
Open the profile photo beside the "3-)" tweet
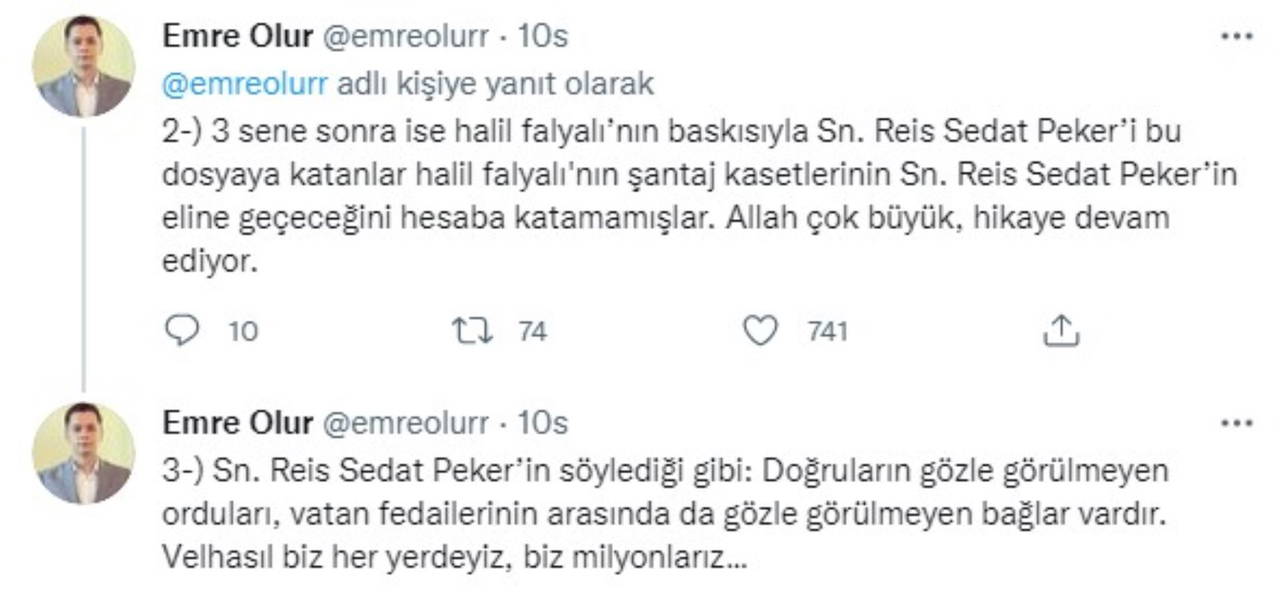pos(84,453)
